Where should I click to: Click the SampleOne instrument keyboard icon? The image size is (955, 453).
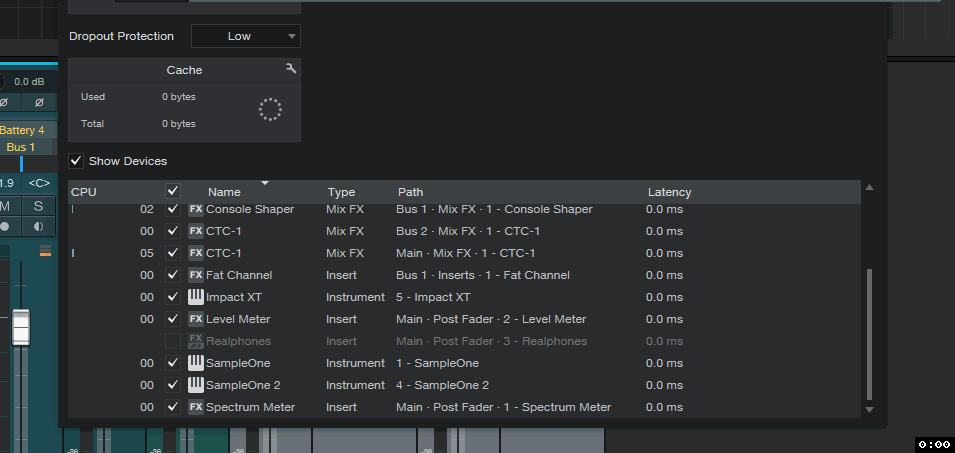[196, 363]
